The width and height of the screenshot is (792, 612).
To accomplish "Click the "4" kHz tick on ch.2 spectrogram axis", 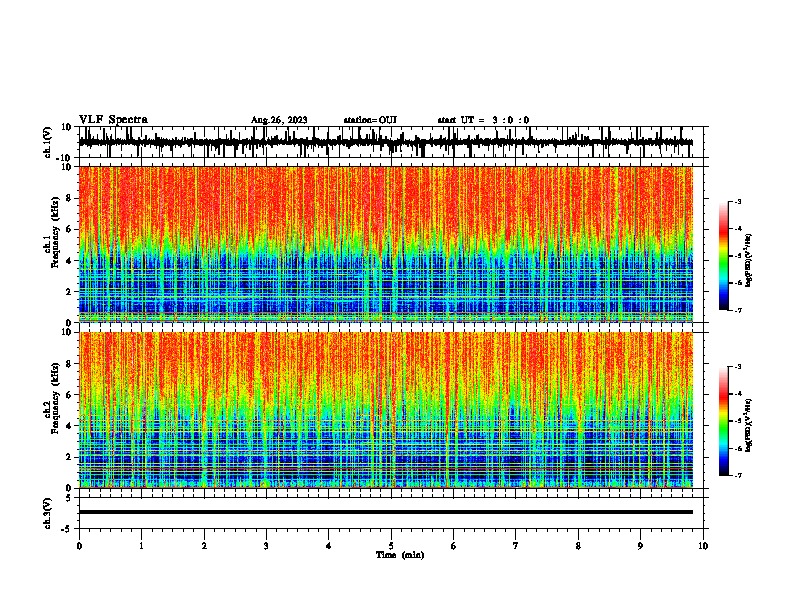I will pyautogui.click(x=70, y=426).
